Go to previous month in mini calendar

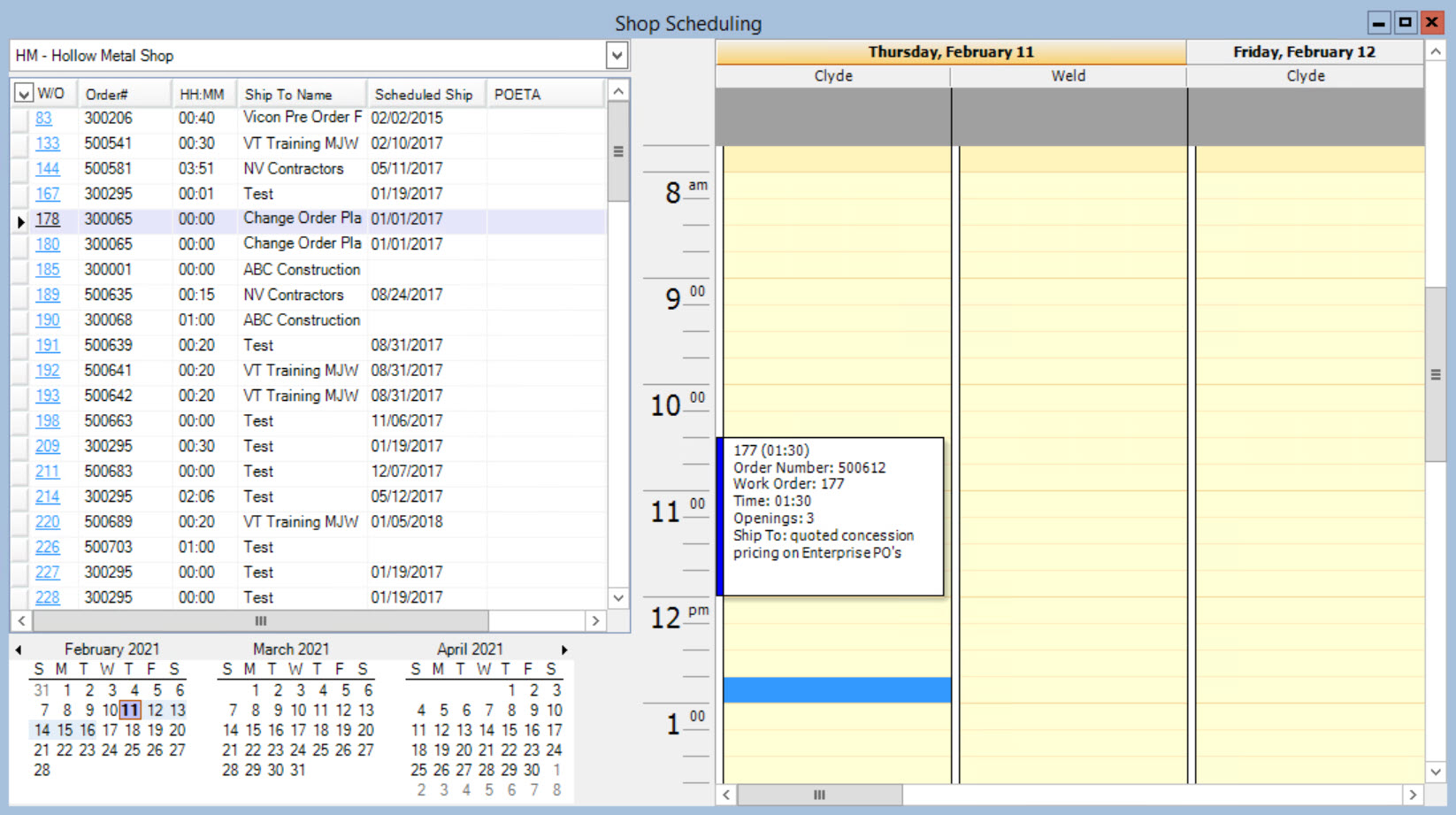pos(18,650)
